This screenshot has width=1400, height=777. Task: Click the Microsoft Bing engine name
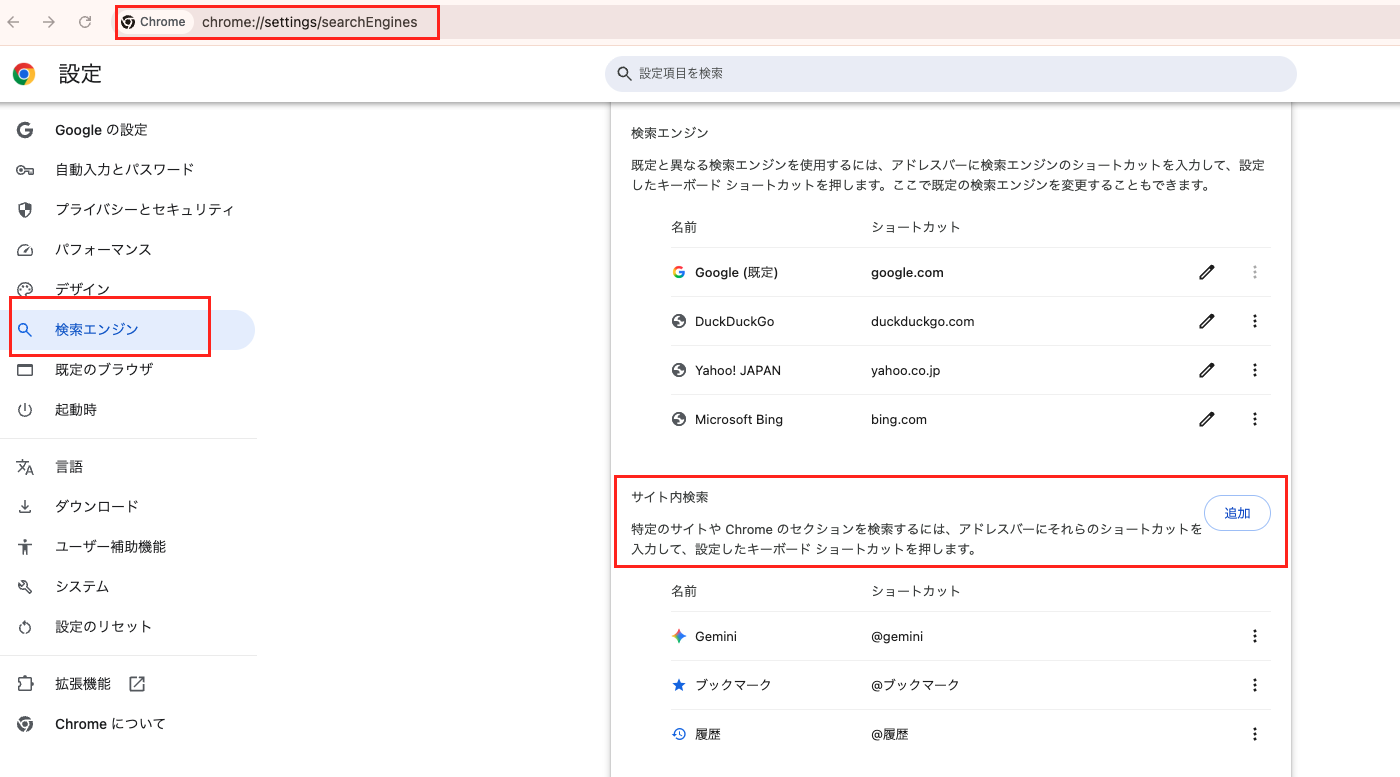coord(739,419)
